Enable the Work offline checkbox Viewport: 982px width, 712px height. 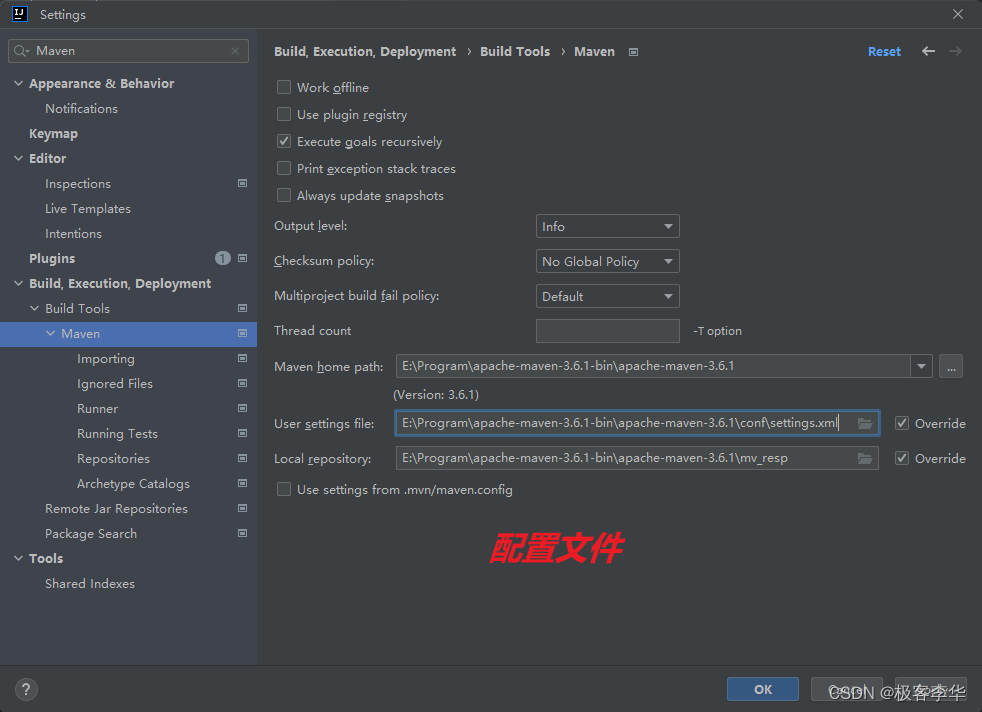coord(284,87)
